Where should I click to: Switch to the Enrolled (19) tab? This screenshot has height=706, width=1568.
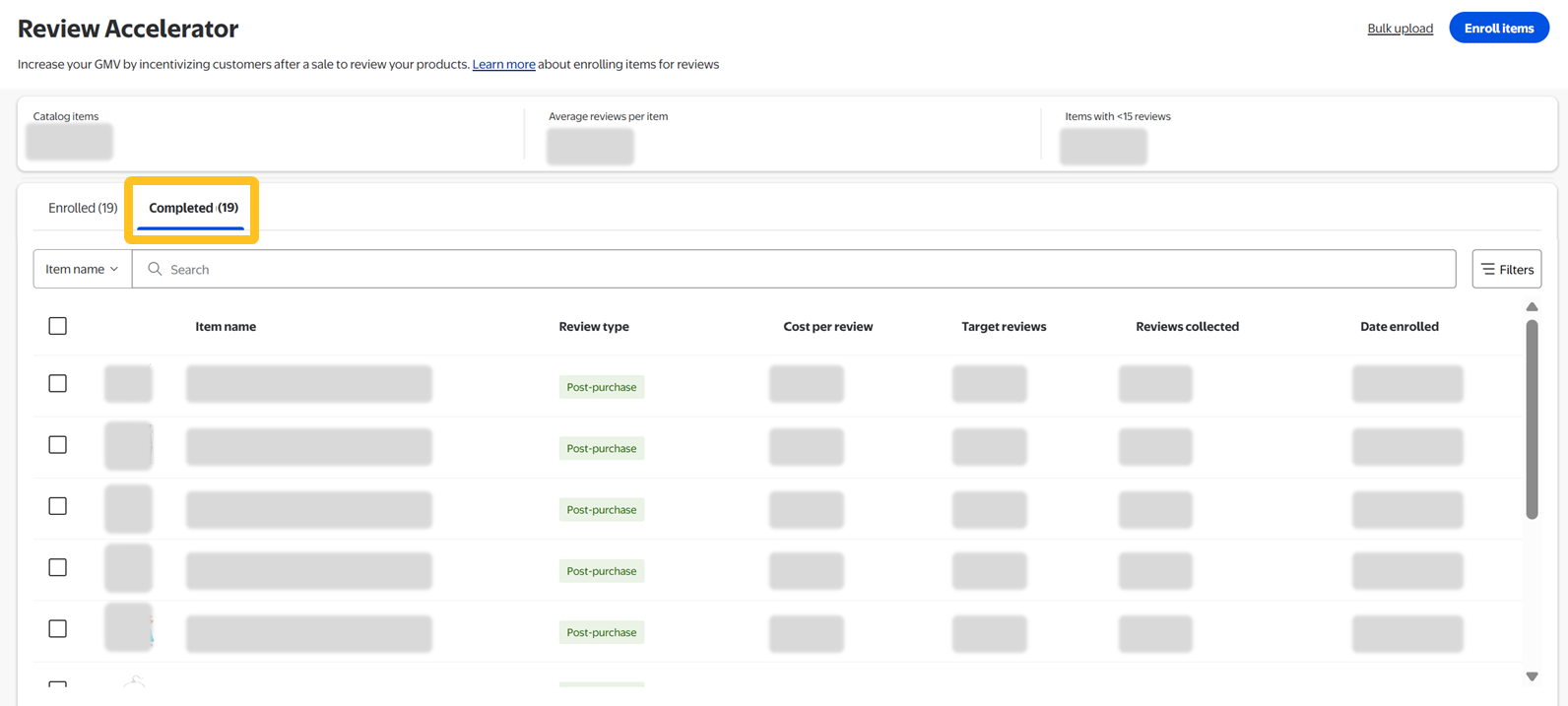[x=83, y=208]
